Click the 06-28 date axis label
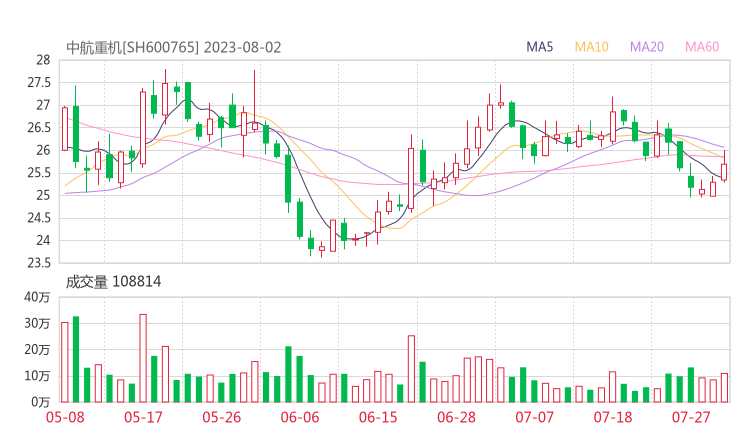The width and height of the screenshot is (740, 440). pyautogui.click(x=456, y=417)
